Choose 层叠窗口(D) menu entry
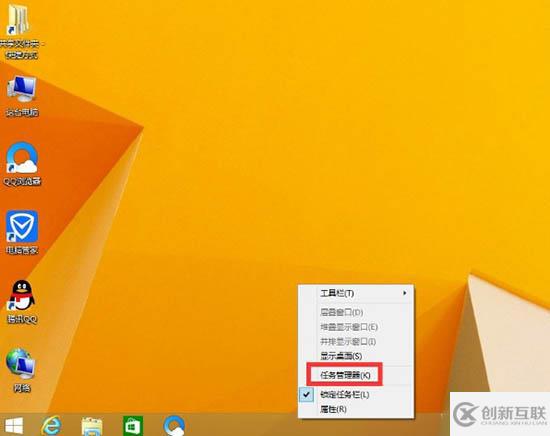Screen dimensions: 550x436 point(356,312)
